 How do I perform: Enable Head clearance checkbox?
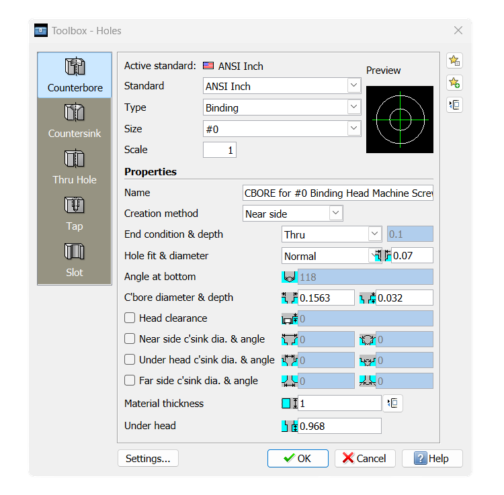tap(129, 318)
